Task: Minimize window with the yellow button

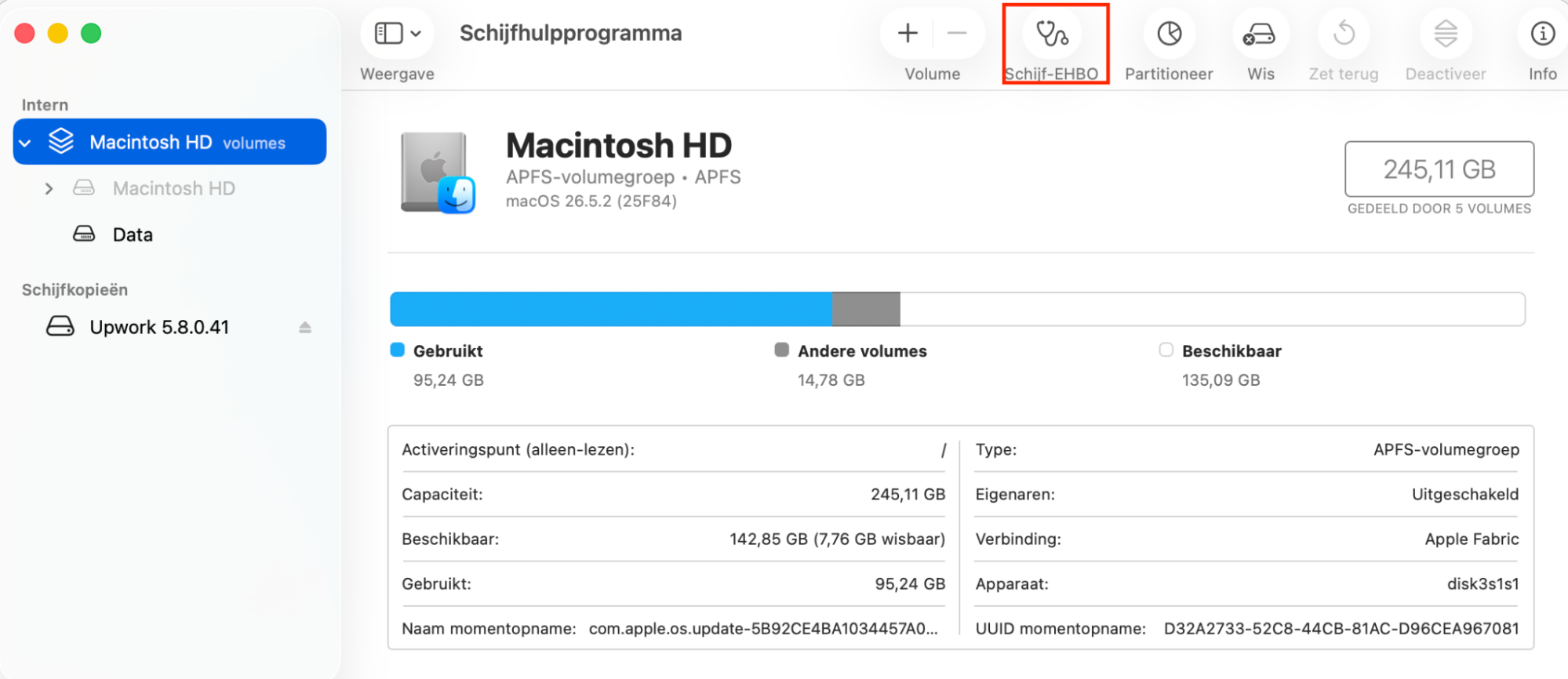Action: click(x=58, y=34)
